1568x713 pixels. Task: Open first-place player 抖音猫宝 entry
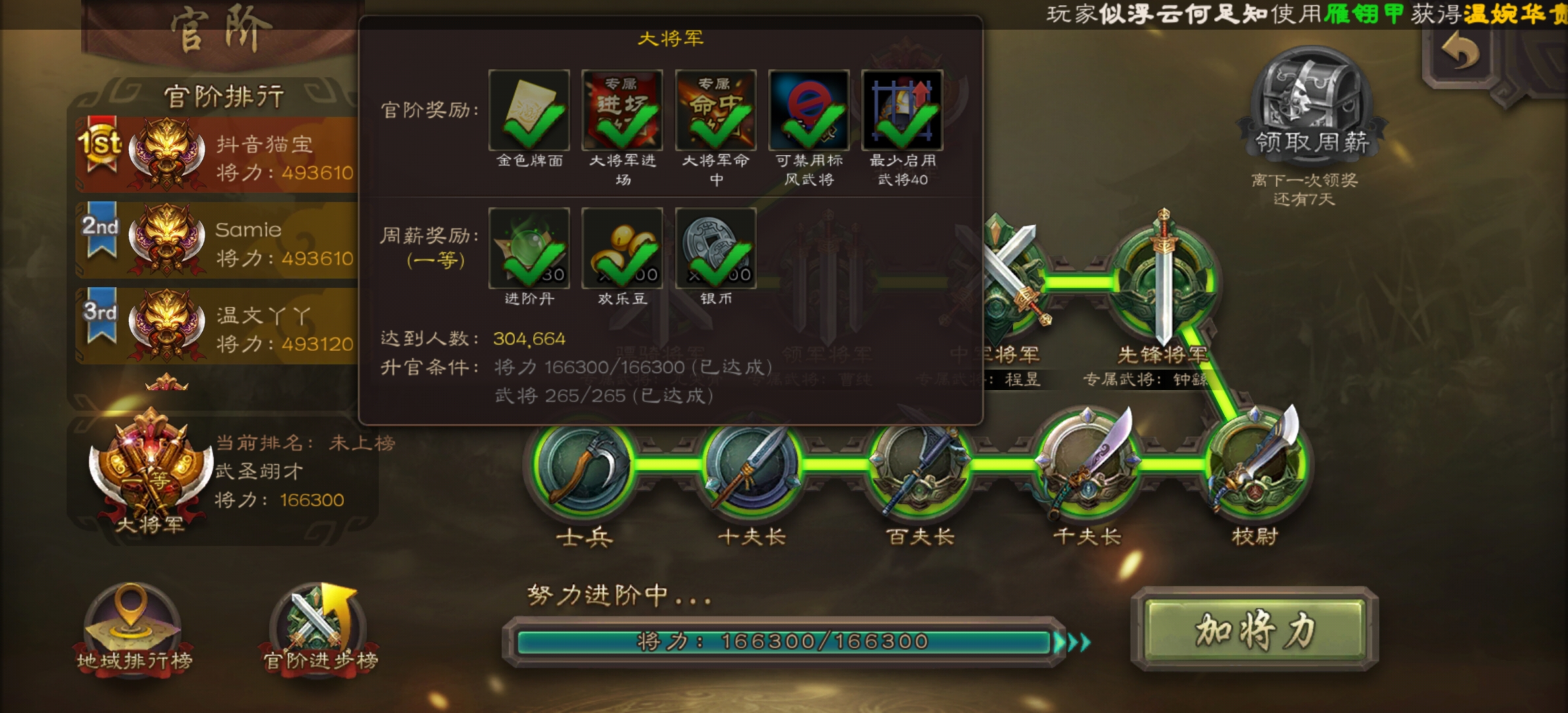tap(218, 156)
